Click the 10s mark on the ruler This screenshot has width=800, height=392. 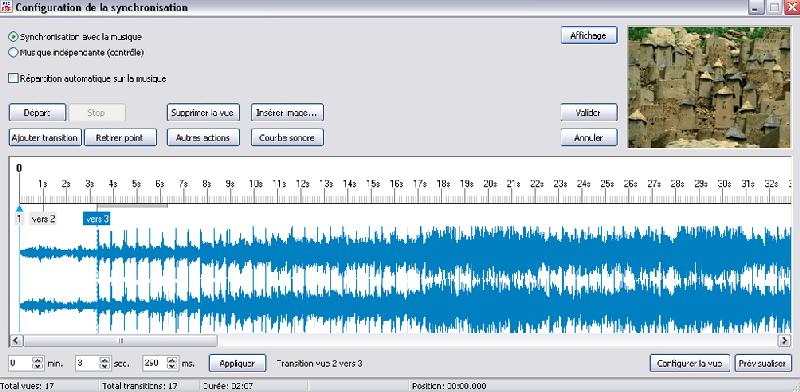pyautogui.click(x=255, y=184)
